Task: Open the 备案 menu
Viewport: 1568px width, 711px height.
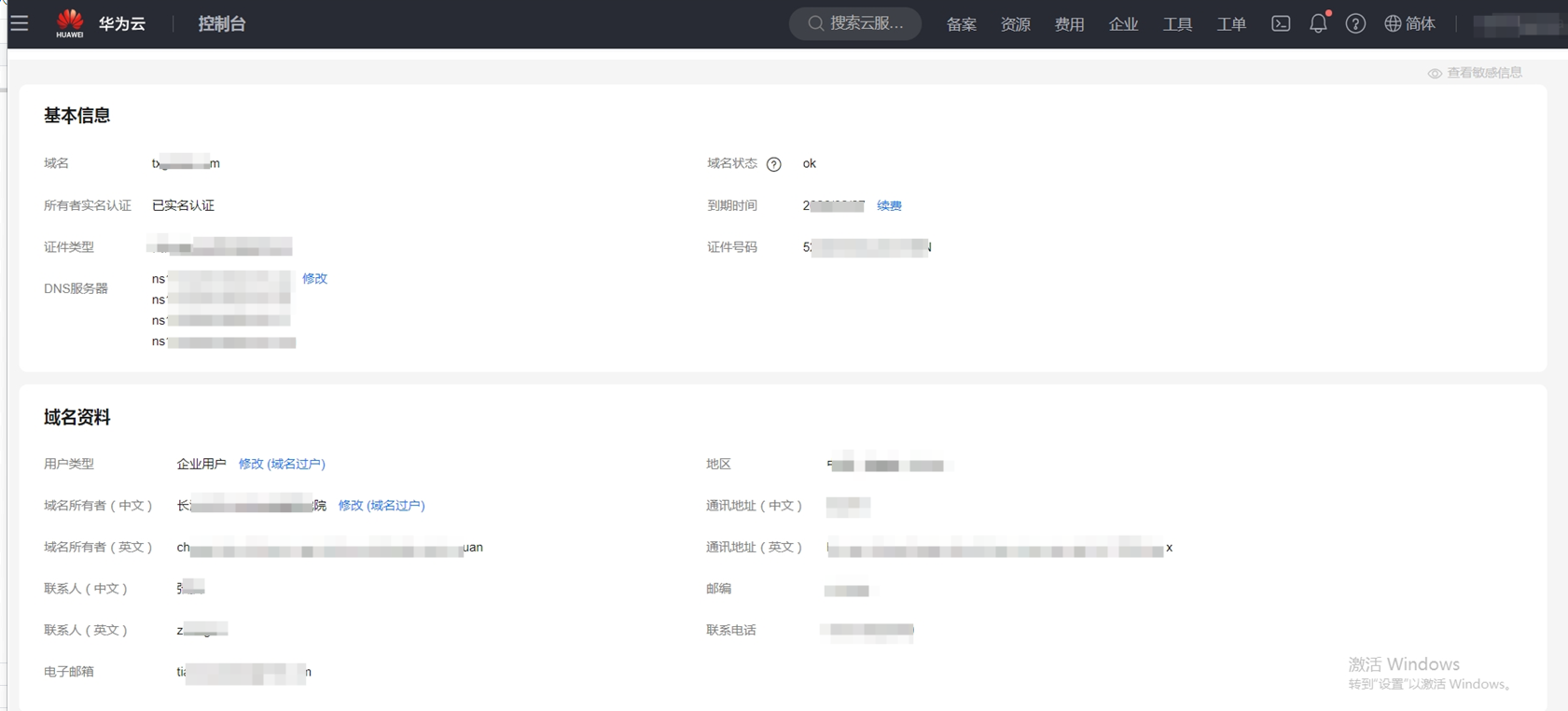Action: coord(962,24)
